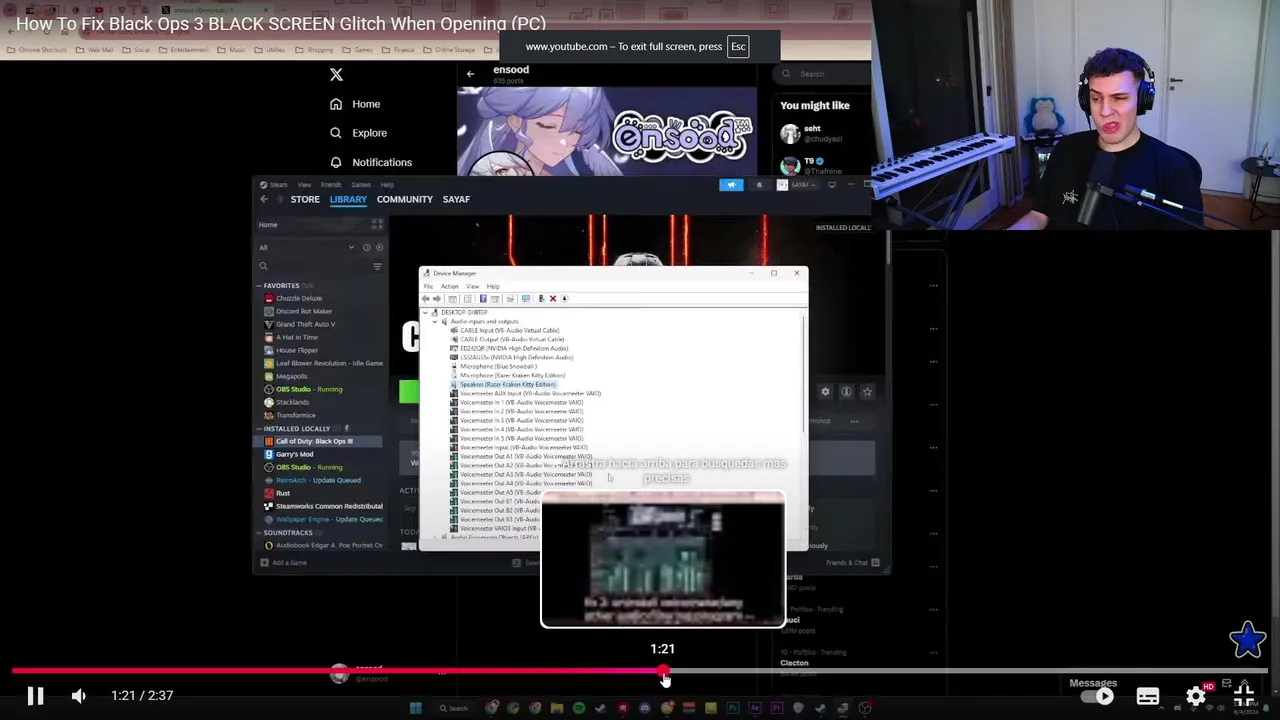Favorite the game with star icon

[867, 392]
